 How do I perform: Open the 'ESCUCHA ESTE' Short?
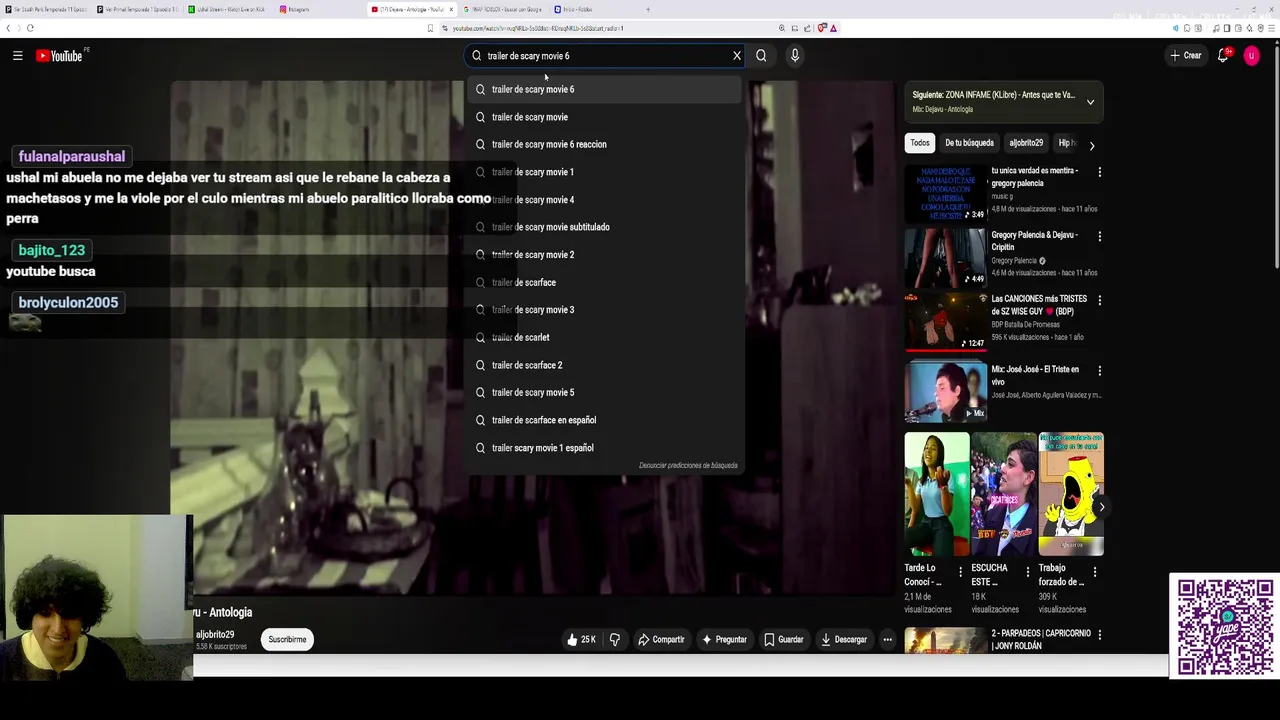1004,494
